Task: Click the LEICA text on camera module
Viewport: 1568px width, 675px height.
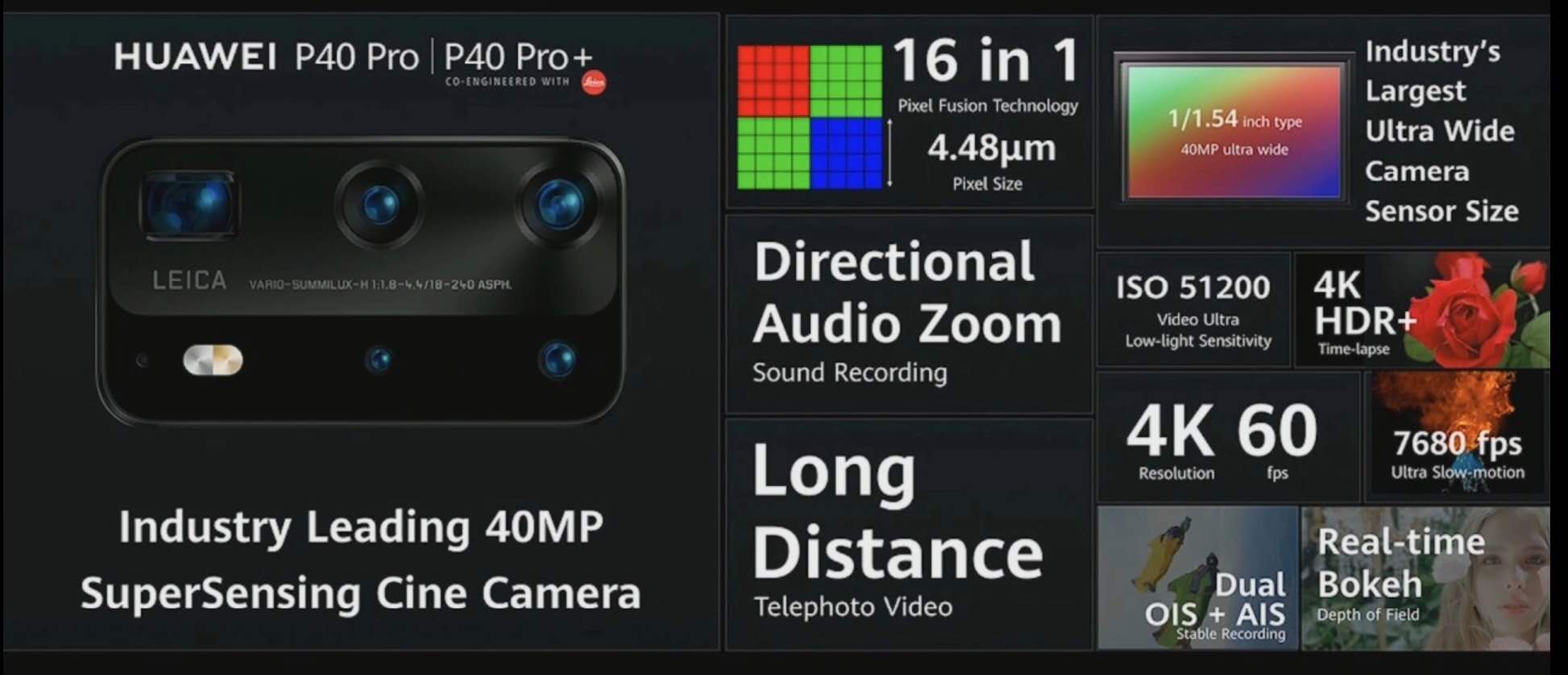Action: (x=190, y=280)
